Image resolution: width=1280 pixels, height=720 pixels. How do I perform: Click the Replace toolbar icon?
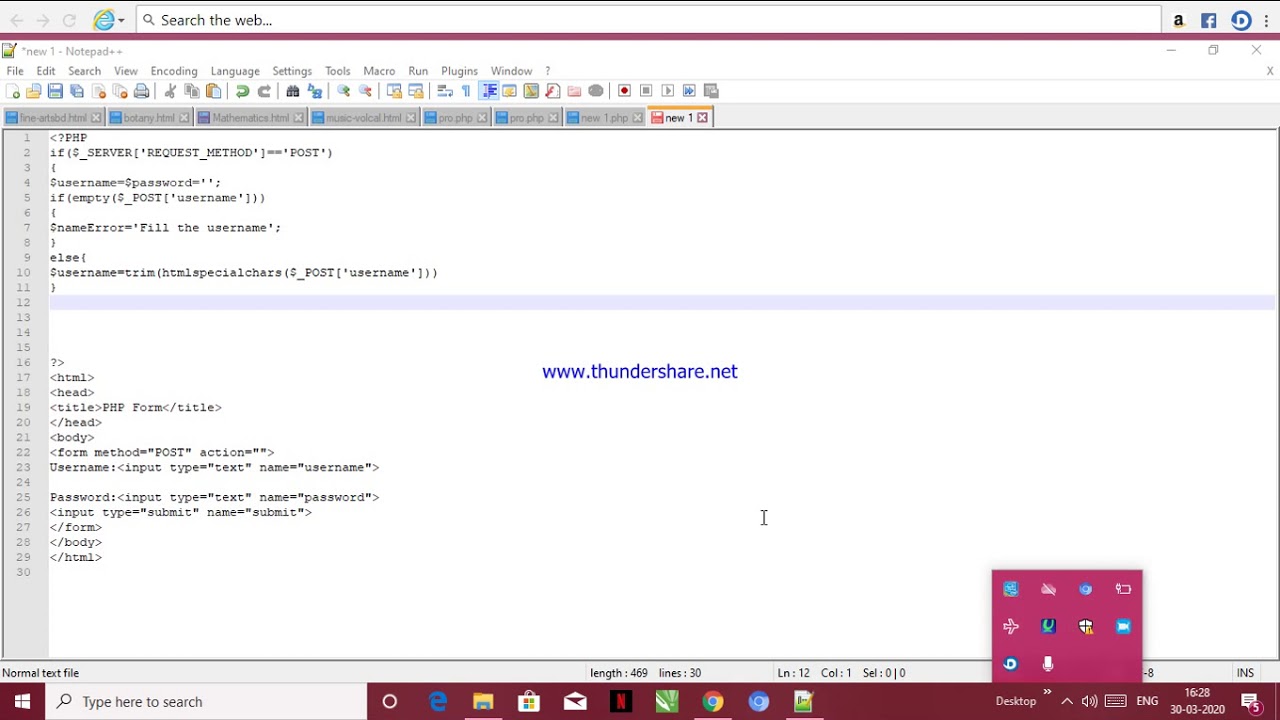point(315,91)
